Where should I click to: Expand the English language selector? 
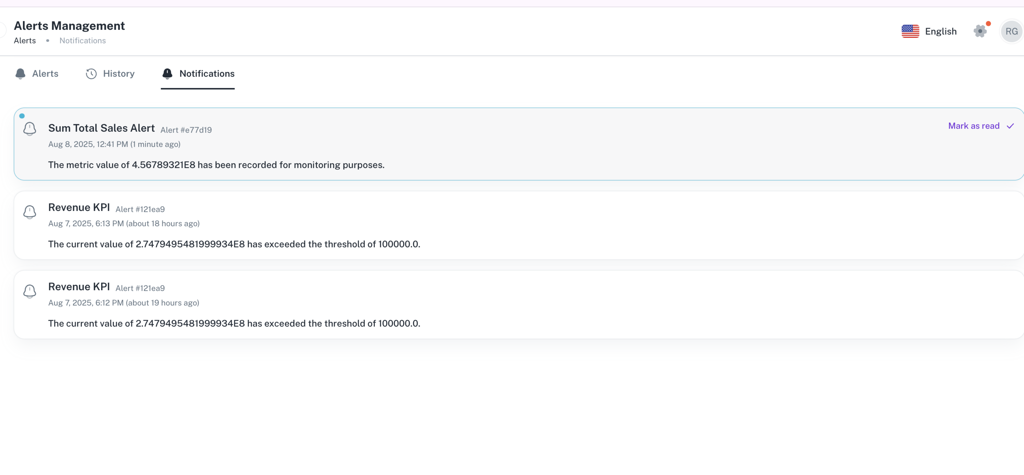(x=940, y=31)
